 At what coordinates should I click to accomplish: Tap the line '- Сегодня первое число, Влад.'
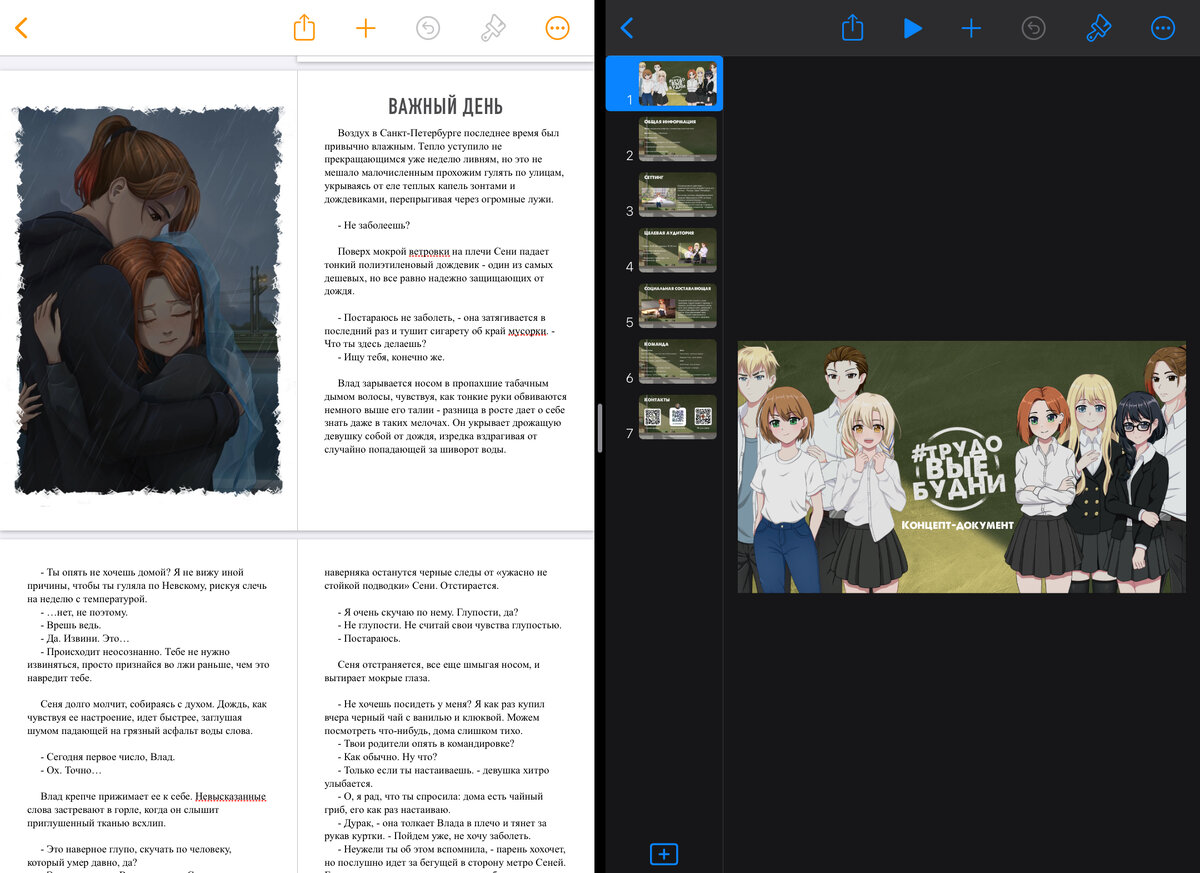tap(110, 757)
